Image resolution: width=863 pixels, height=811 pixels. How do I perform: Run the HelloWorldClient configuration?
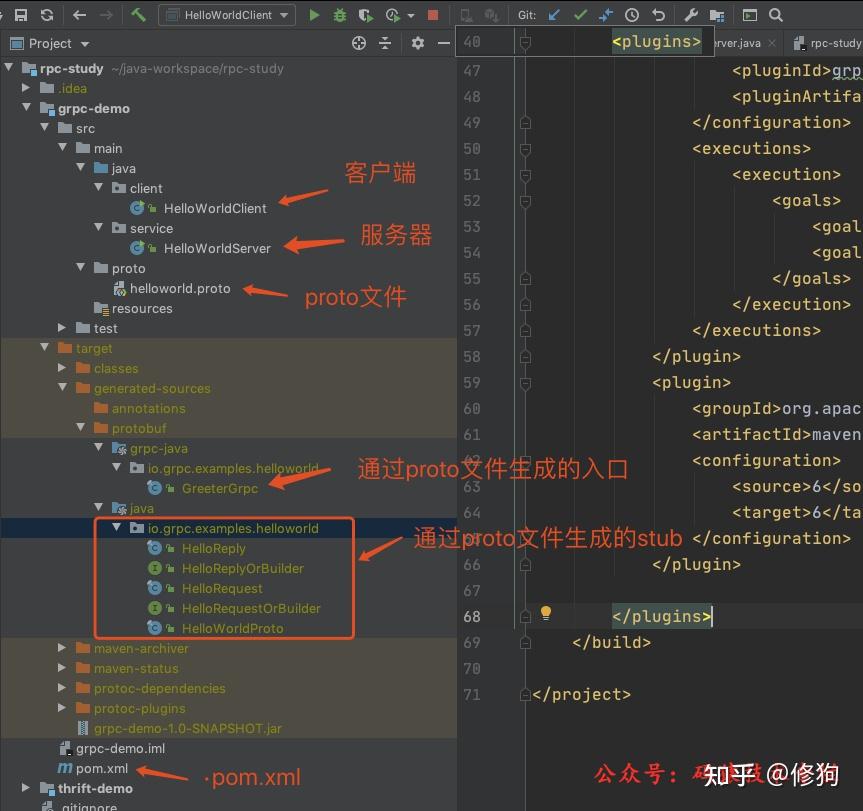(313, 14)
